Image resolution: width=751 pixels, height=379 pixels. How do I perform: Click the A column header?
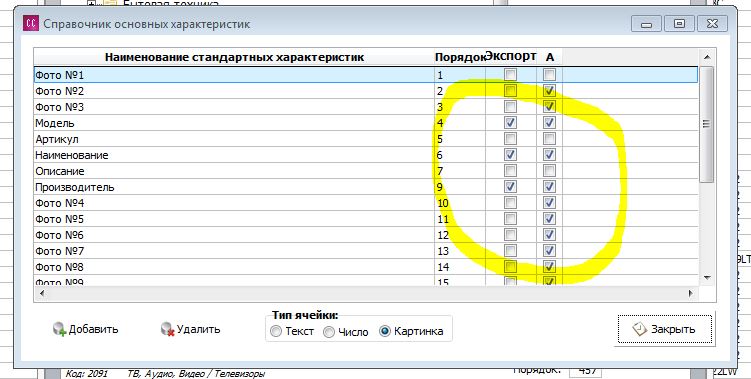[x=549, y=57]
